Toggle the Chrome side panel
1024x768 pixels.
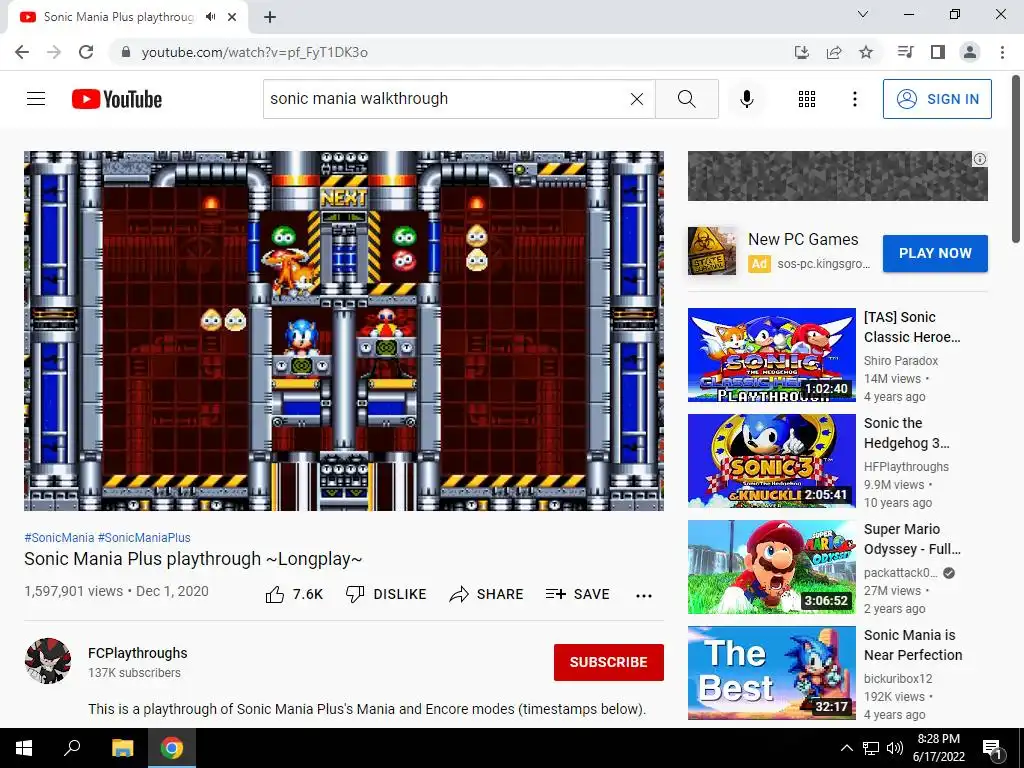point(938,52)
